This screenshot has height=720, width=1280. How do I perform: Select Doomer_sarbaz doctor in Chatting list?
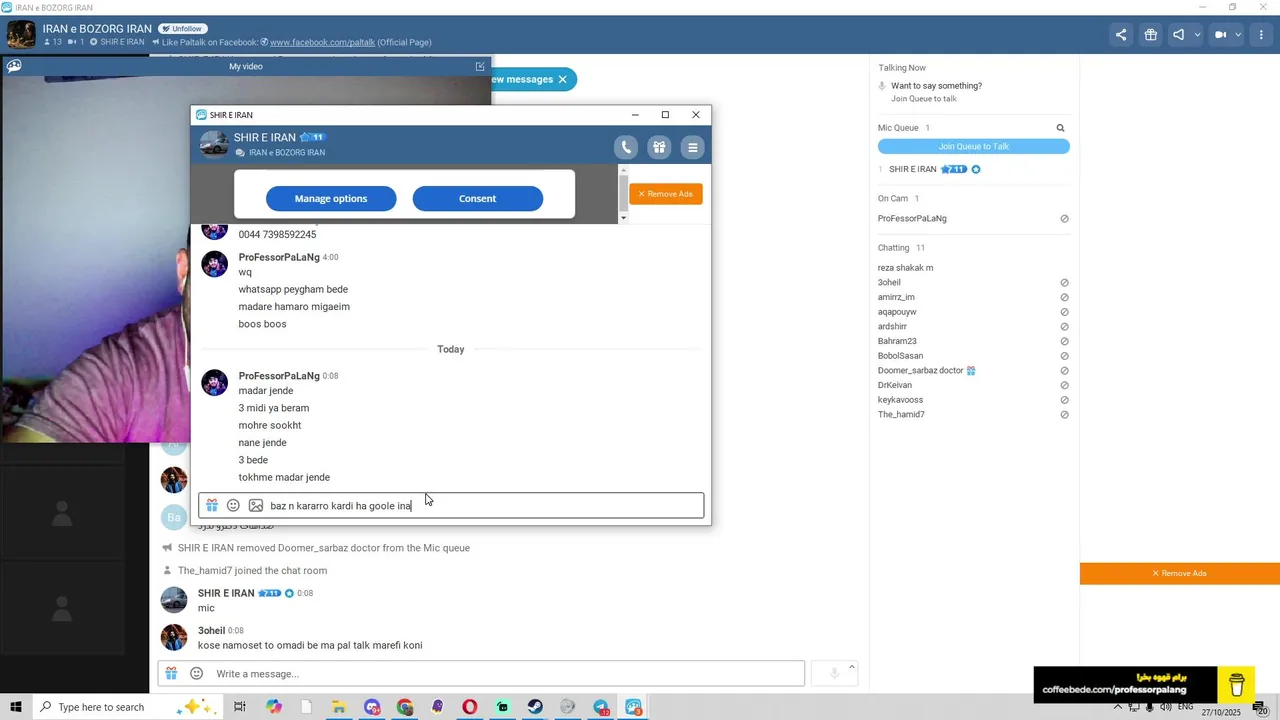coord(920,371)
